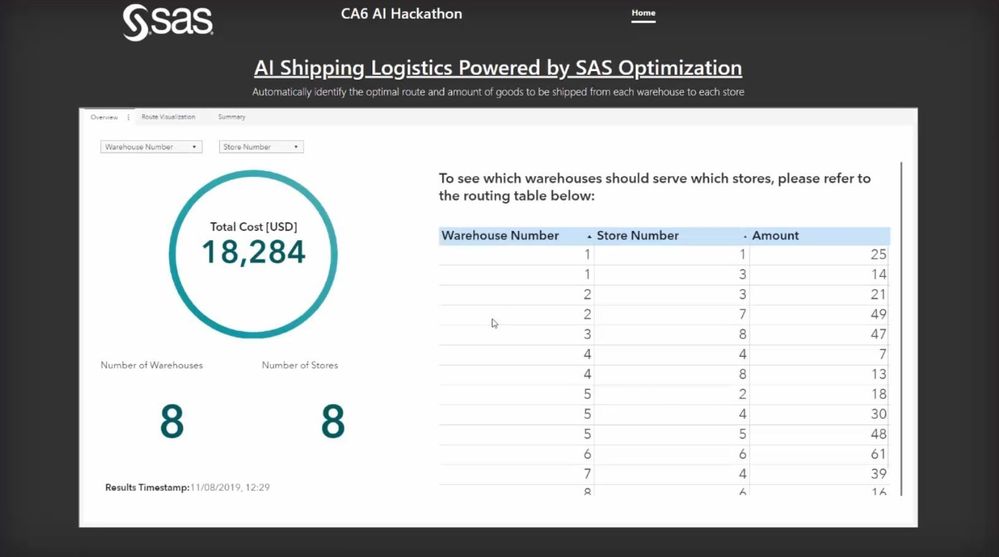Image resolution: width=999 pixels, height=557 pixels.
Task: Select the CA6 AI Hackathon title
Action: (x=401, y=14)
